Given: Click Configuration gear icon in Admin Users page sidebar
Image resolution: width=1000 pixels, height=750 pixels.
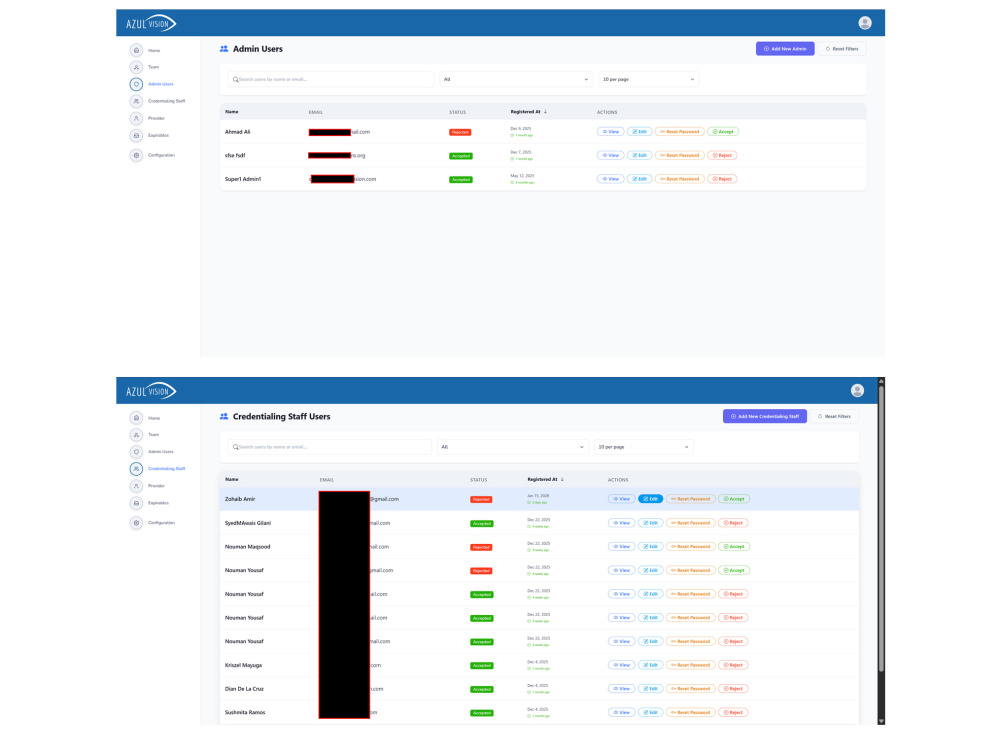Looking at the screenshot, I should point(136,155).
